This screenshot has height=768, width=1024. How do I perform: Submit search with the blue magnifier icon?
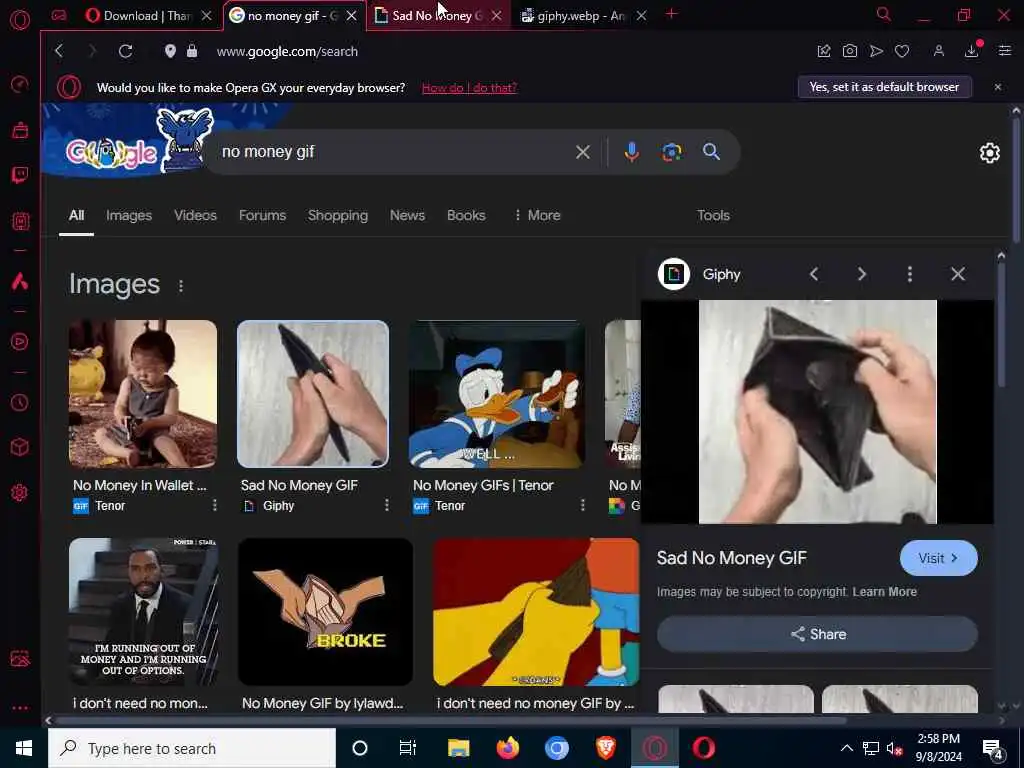coord(711,152)
